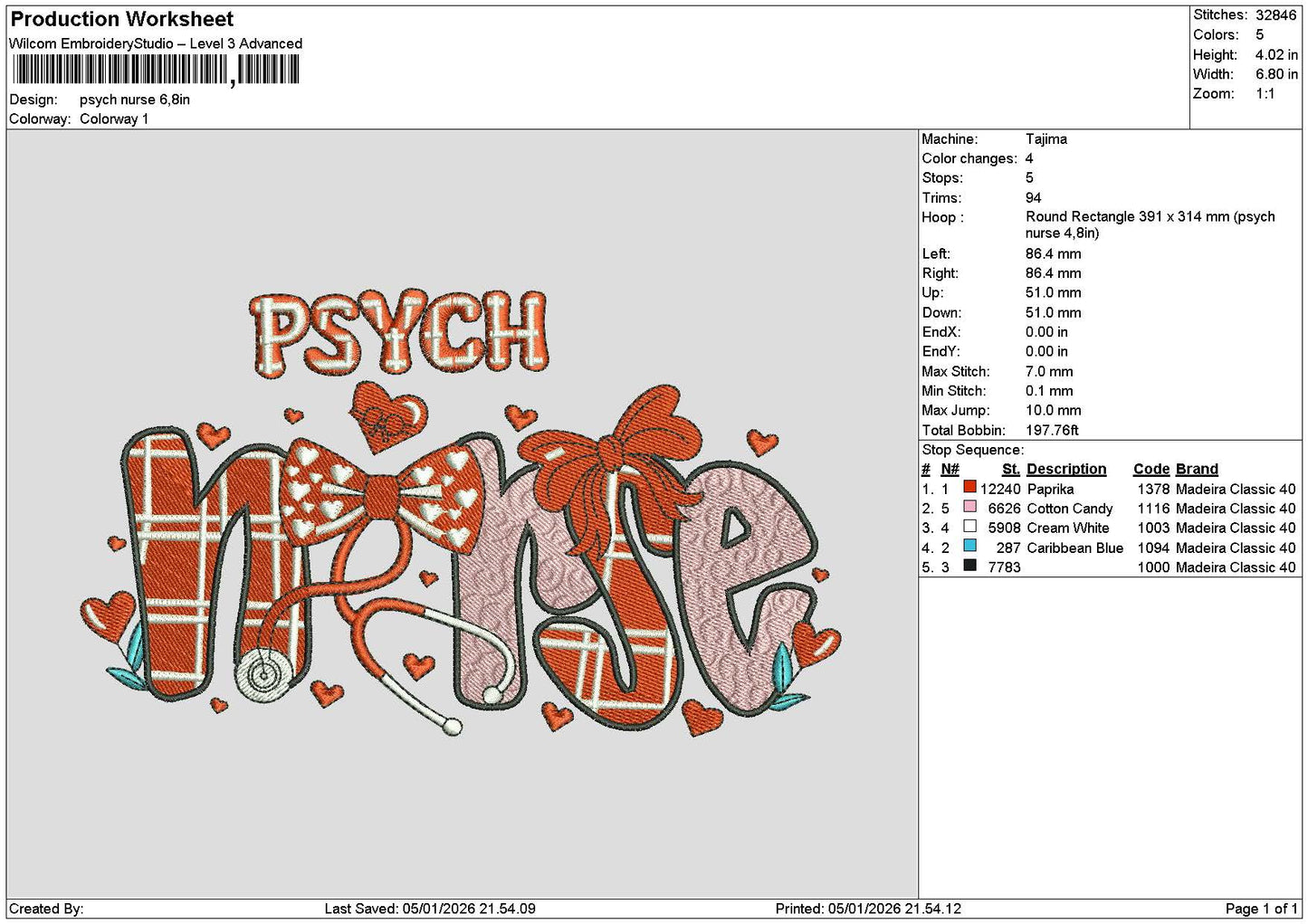The image size is (1308, 924).
Task: Click the thread code '1094'
Action: pos(1153,548)
